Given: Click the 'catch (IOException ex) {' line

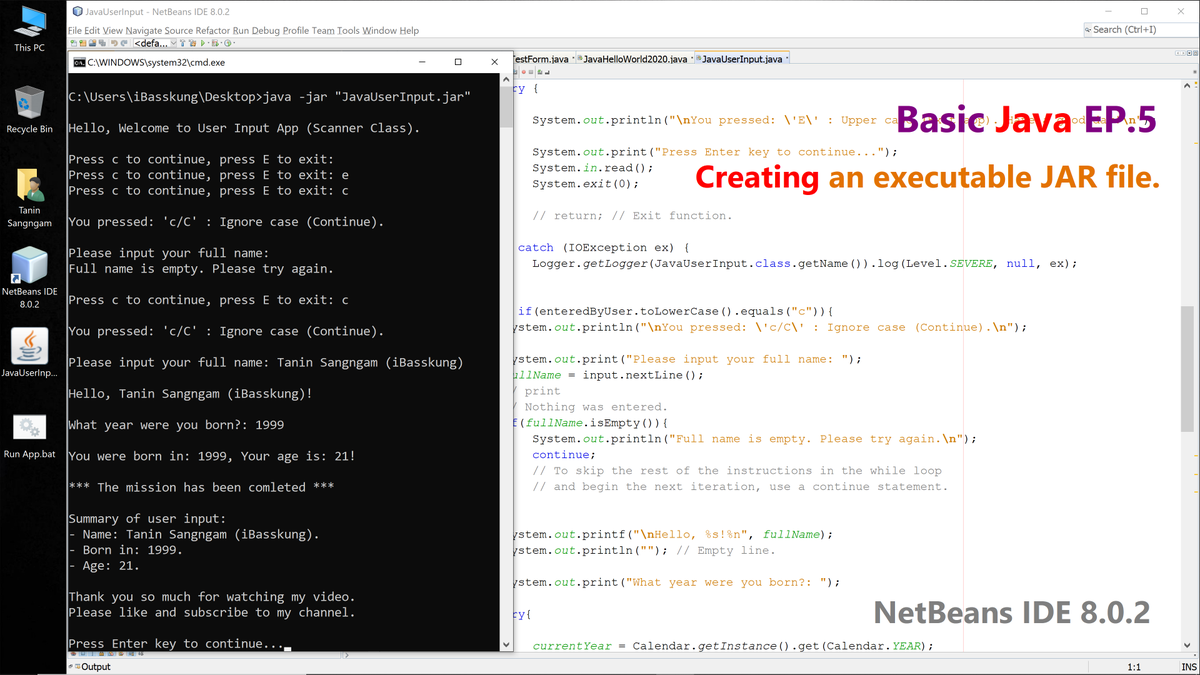Looking at the screenshot, I should (602, 248).
